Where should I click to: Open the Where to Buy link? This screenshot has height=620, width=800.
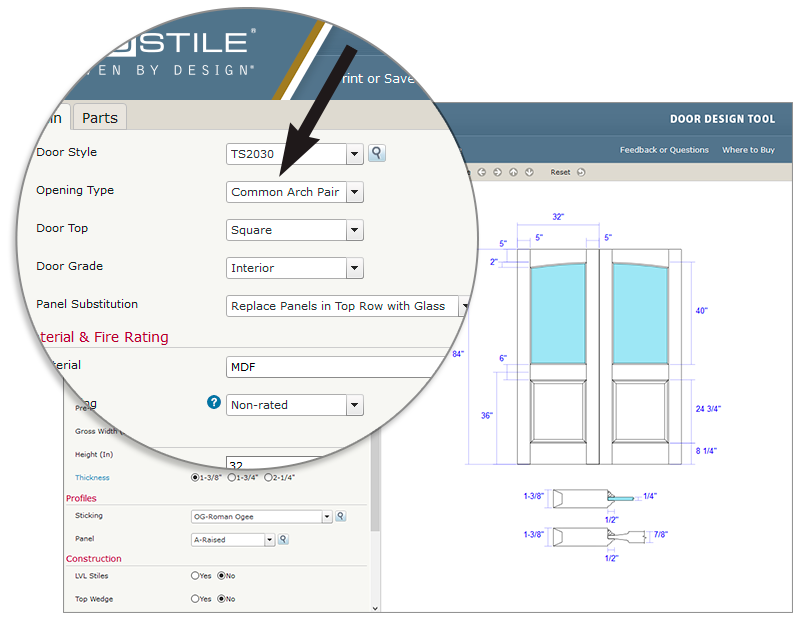click(x=748, y=150)
